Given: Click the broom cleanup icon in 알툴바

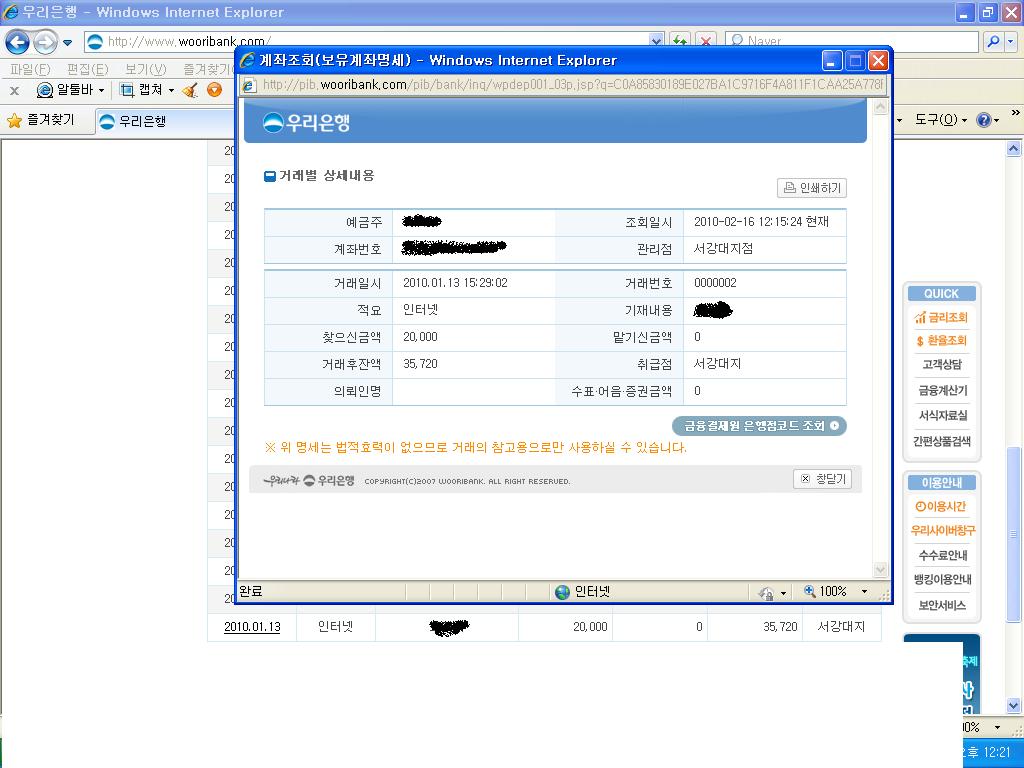Looking at the screenshot, I should click(191, 90).
